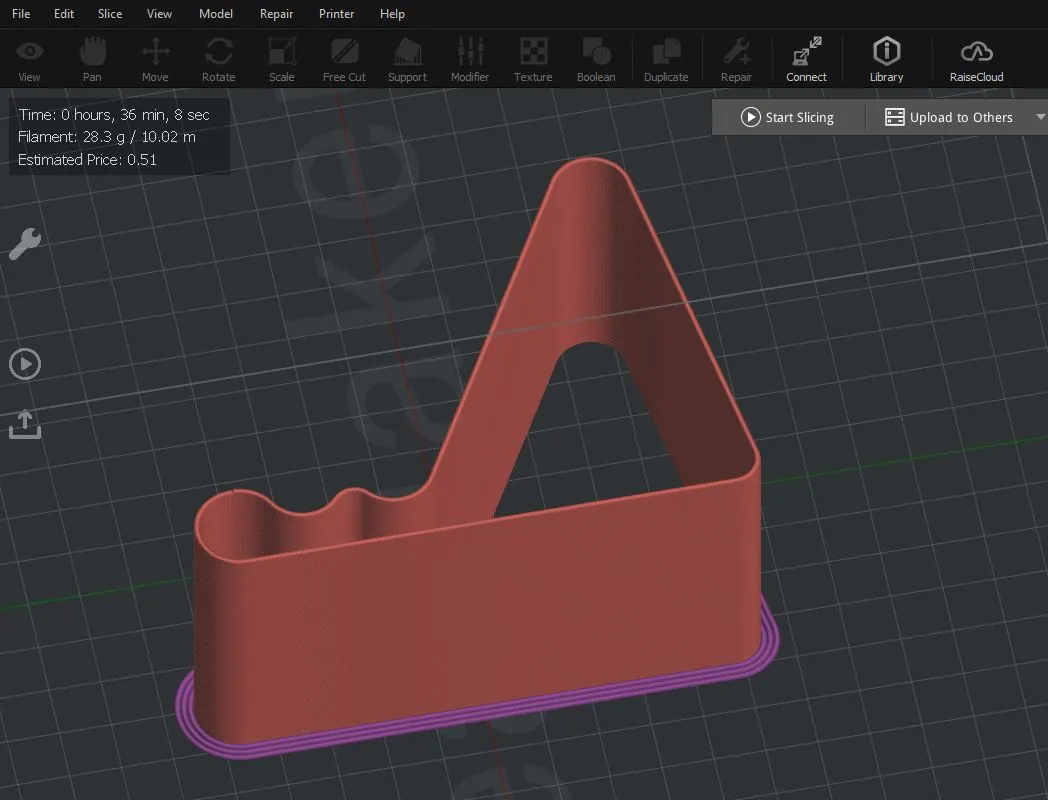The height and width of the screenshot is (800, 1048).
Task: Open the Slice menu
Action: [x=110, y=14]
